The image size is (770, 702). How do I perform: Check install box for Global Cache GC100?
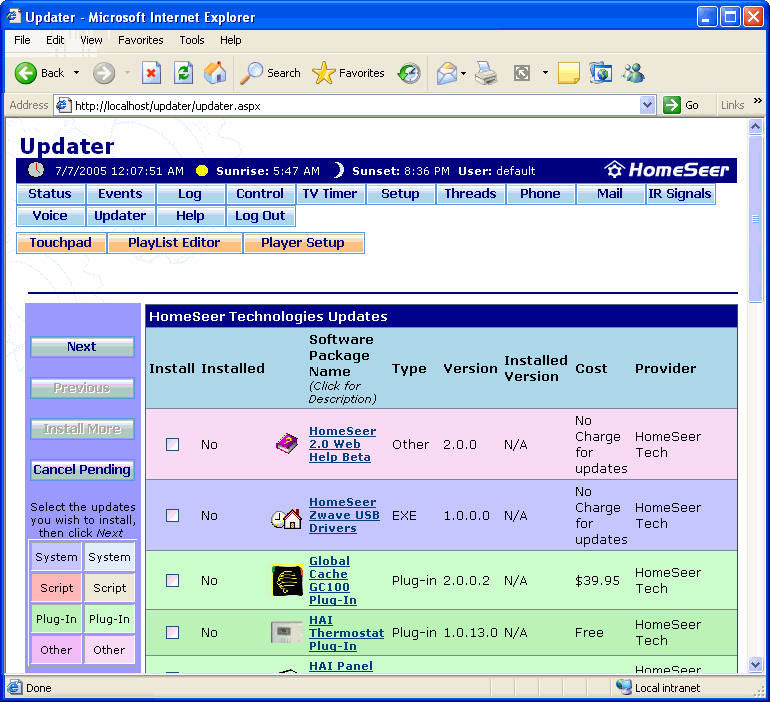(x=172, y=580)
